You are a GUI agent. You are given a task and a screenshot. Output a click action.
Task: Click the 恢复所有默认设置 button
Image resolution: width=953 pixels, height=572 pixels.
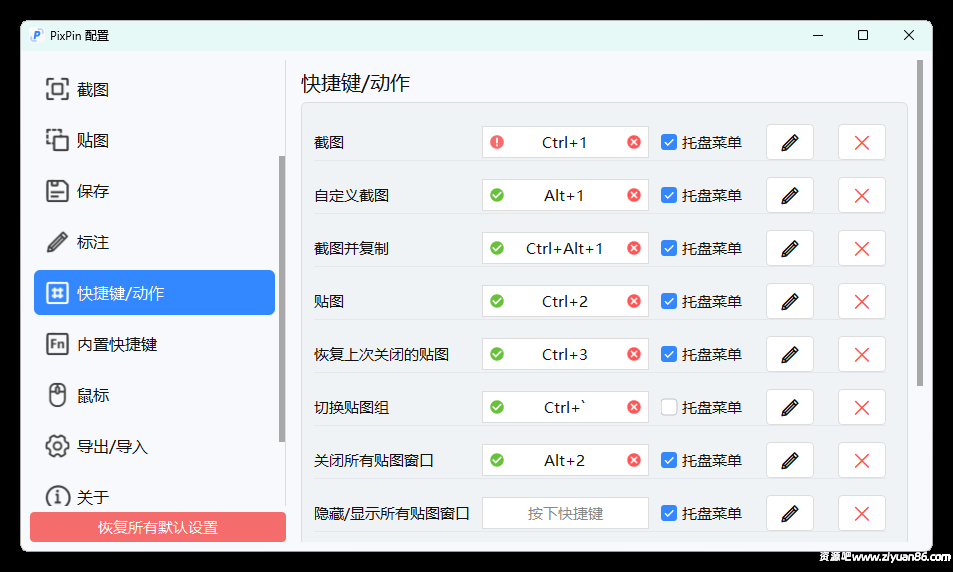(x=158, y=527)
